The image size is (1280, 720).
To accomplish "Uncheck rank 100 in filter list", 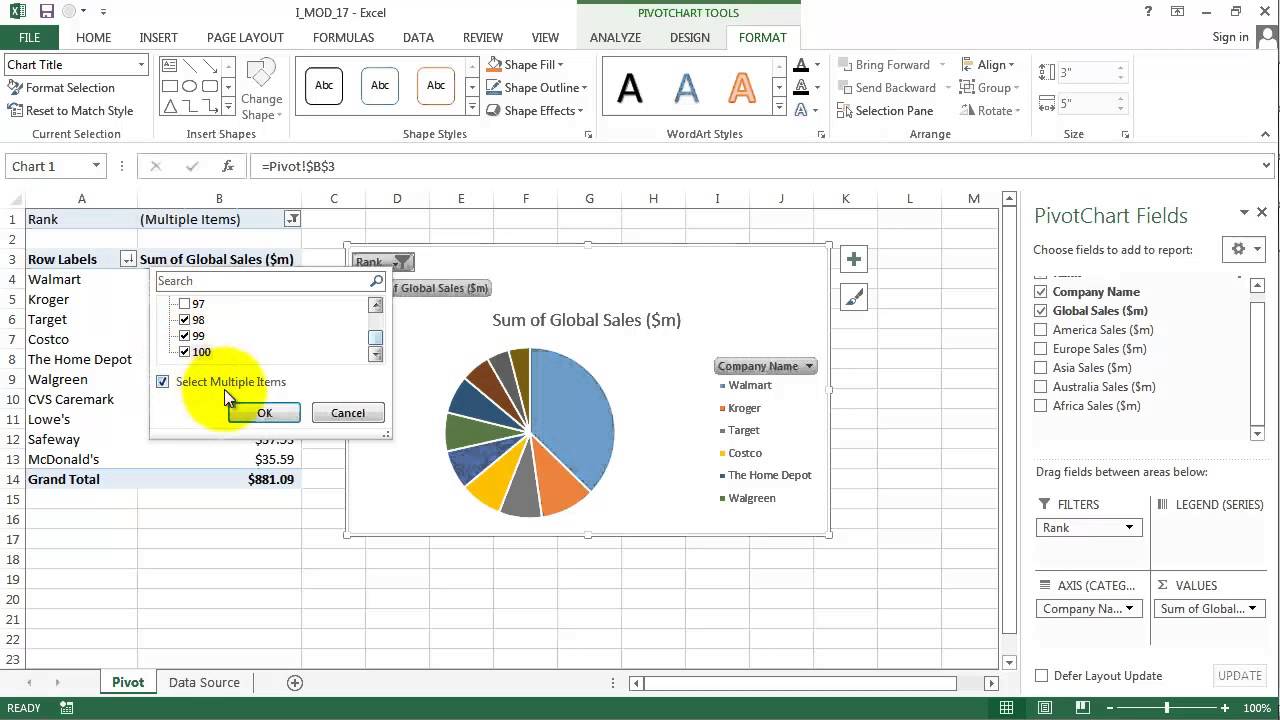I will point(184,352).
